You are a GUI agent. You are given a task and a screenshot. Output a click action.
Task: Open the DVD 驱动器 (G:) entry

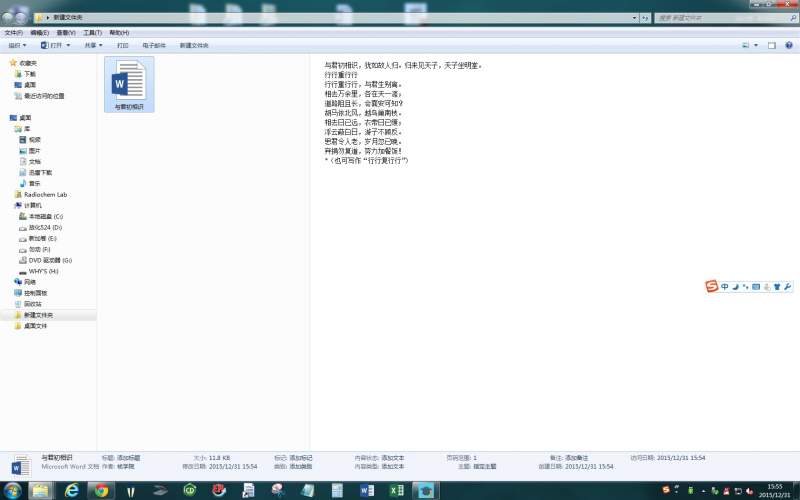50,260
